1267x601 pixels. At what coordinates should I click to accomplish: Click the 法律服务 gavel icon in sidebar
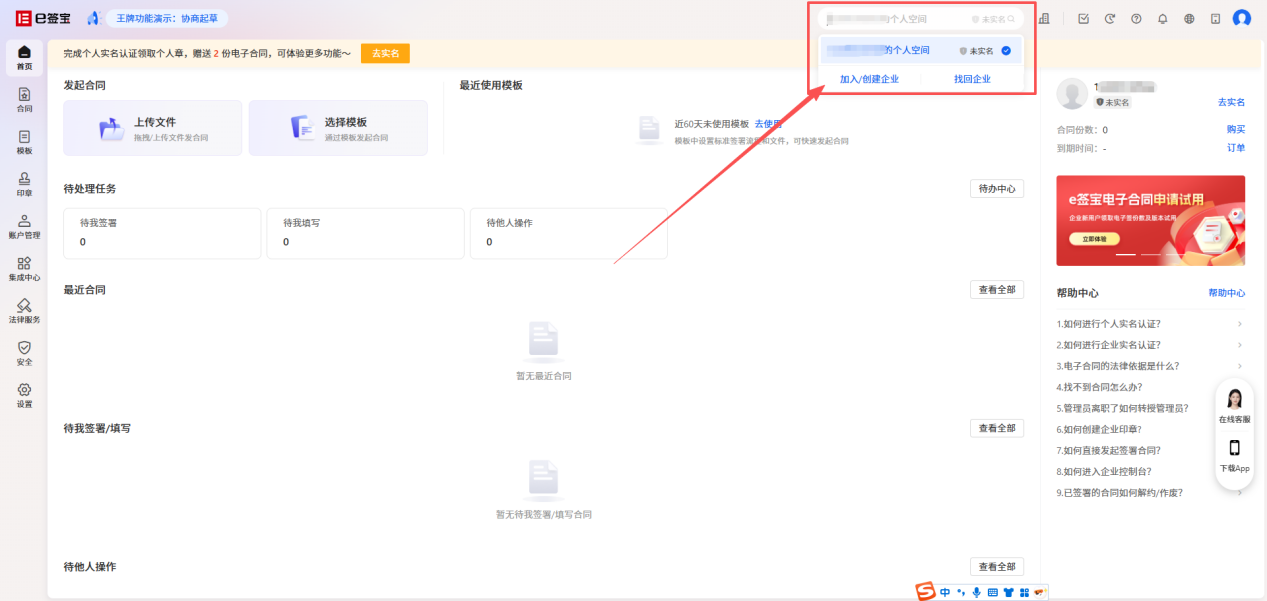pyautogui.click(x=24, y=311)
